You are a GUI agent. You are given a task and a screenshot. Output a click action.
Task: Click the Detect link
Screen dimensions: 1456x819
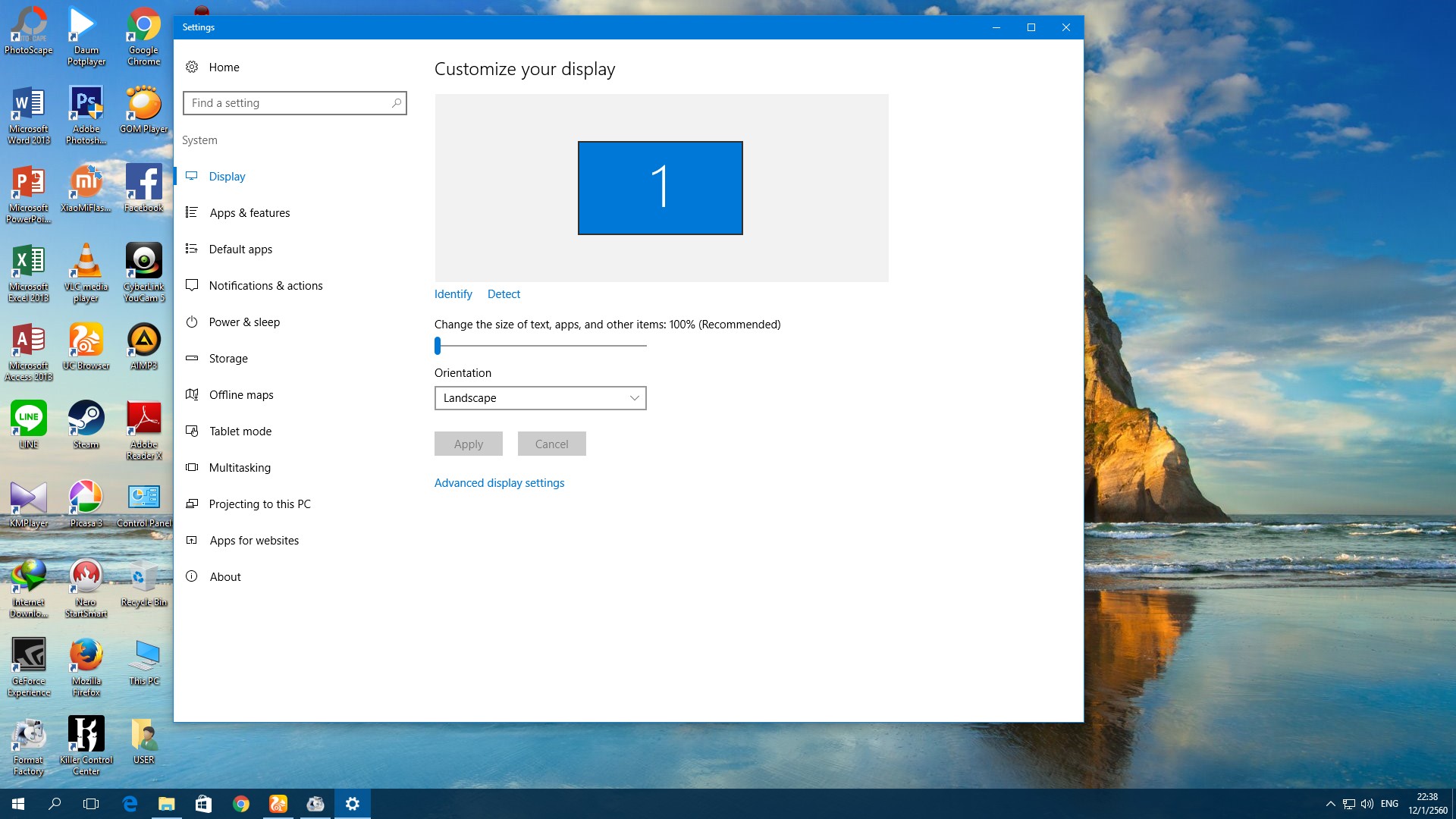pos(504,294)
